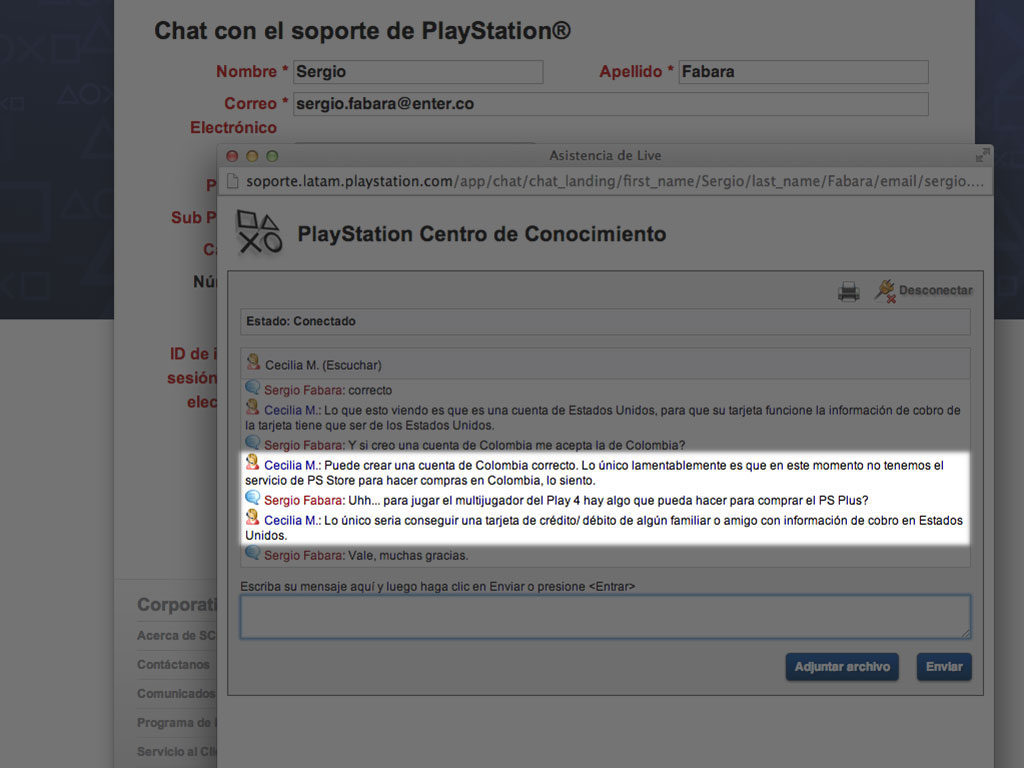
Task: Click the 'Estado: Conectado' status text
Action: pos(300,321)
